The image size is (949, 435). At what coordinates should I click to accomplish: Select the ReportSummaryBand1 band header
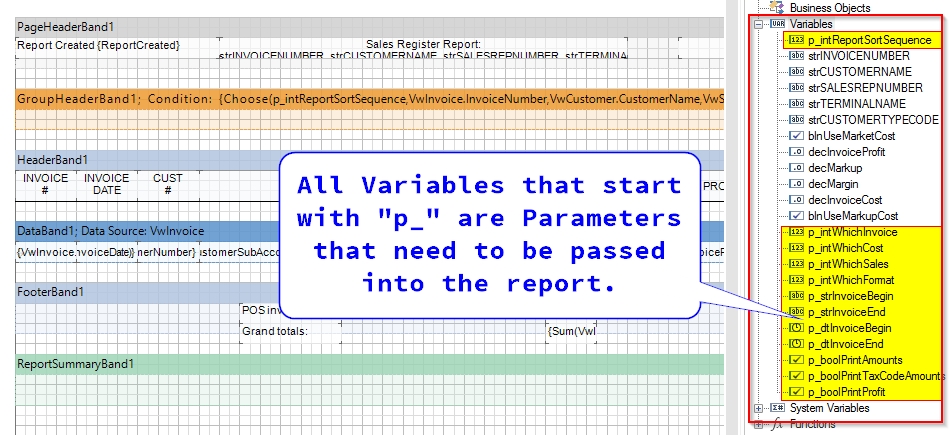coord(369,364)
